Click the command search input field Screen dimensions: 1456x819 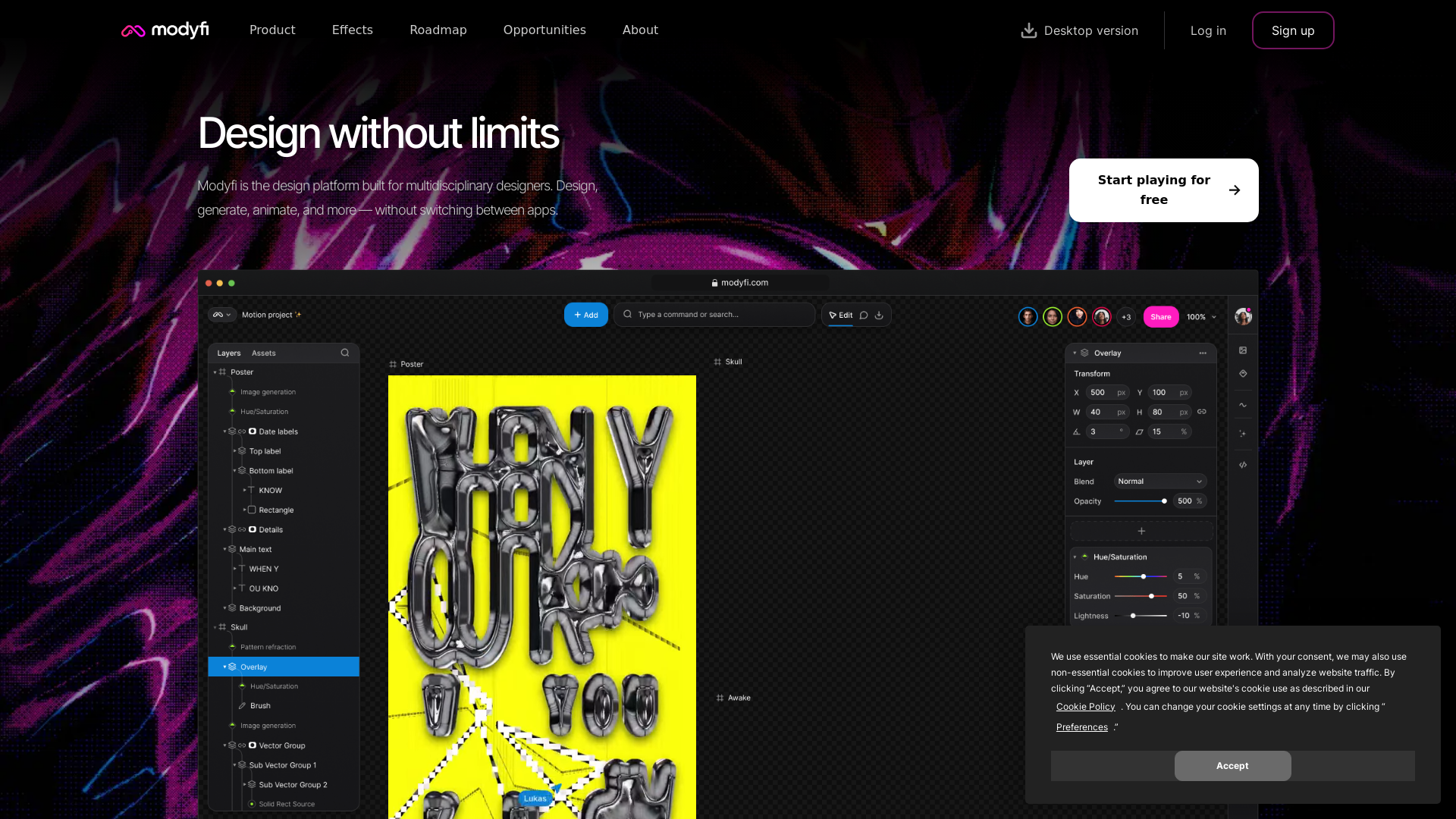click(x=714, y=315)
